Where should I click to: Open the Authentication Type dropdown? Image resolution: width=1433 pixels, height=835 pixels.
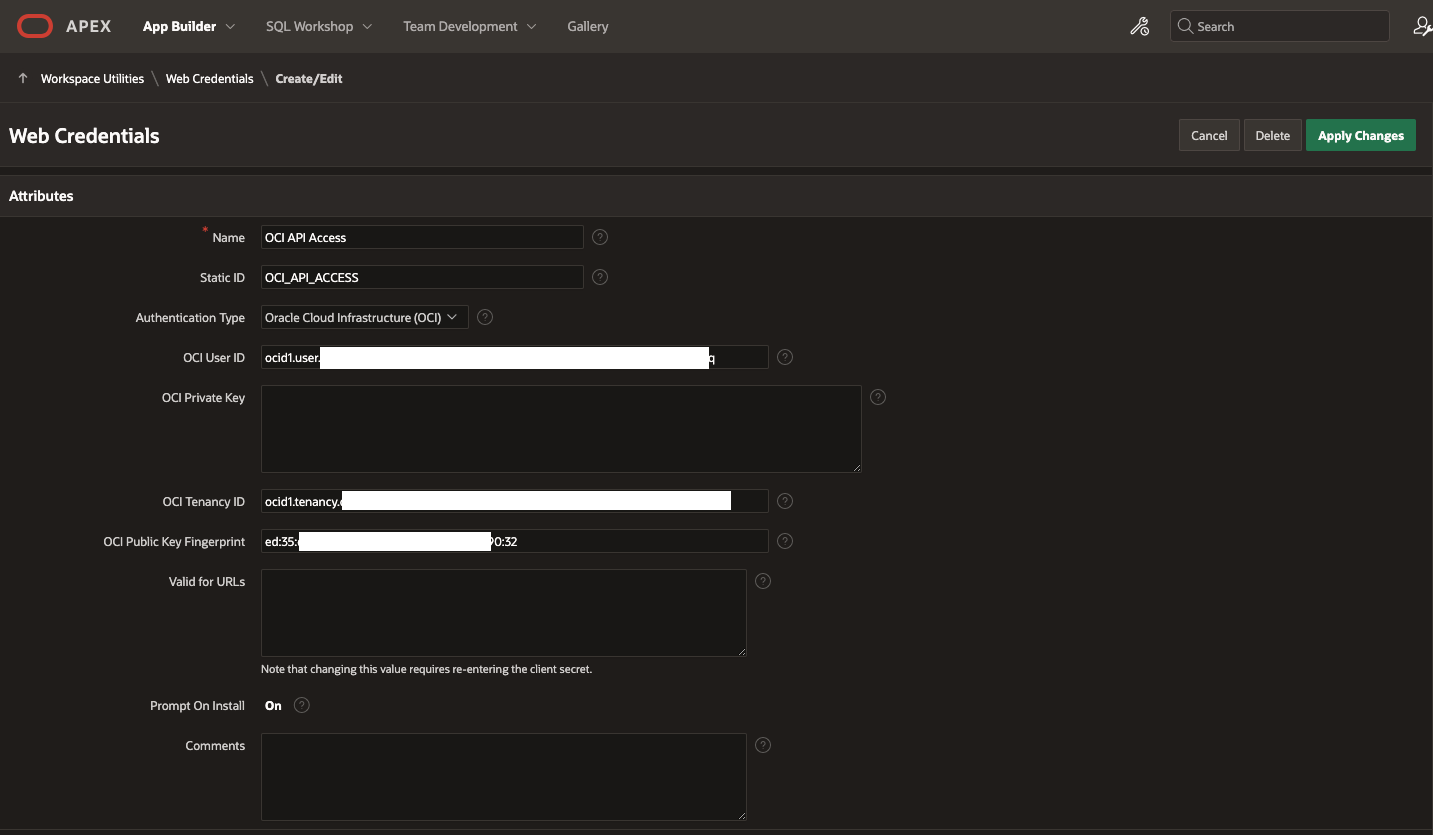(364, 317)
